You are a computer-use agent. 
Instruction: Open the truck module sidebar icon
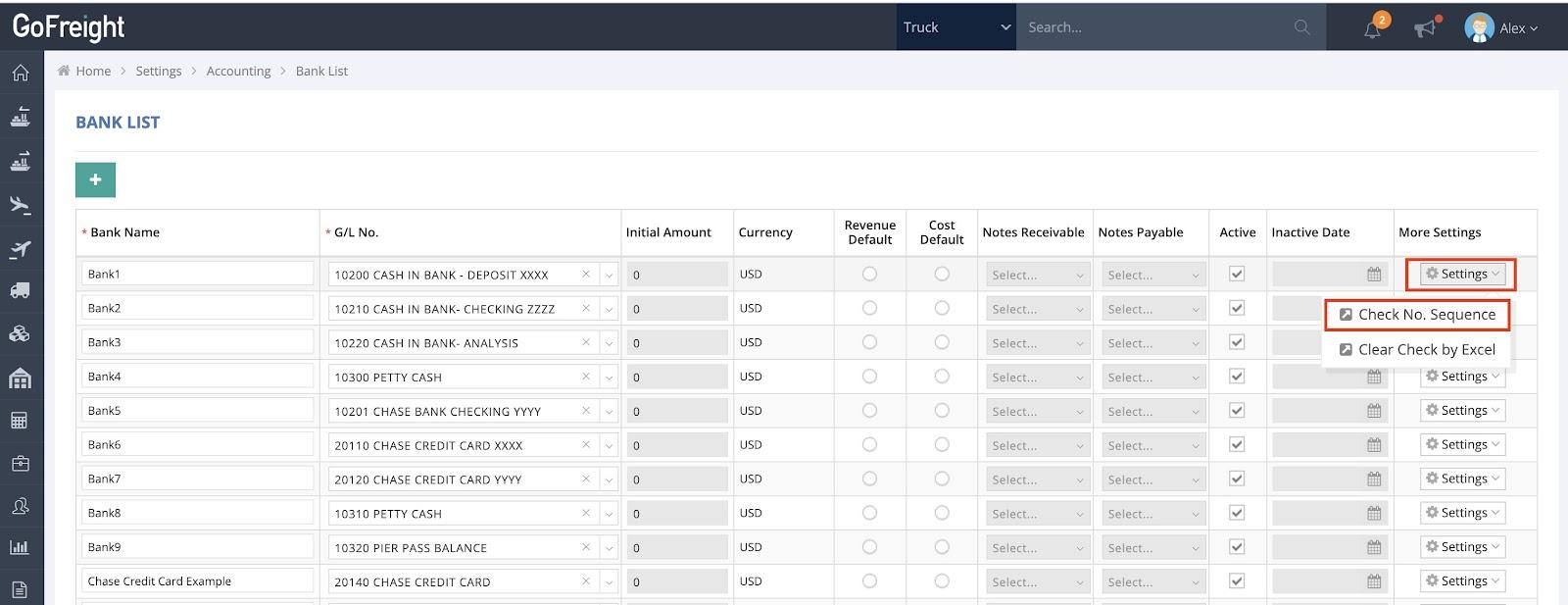(x=21, y=290)
